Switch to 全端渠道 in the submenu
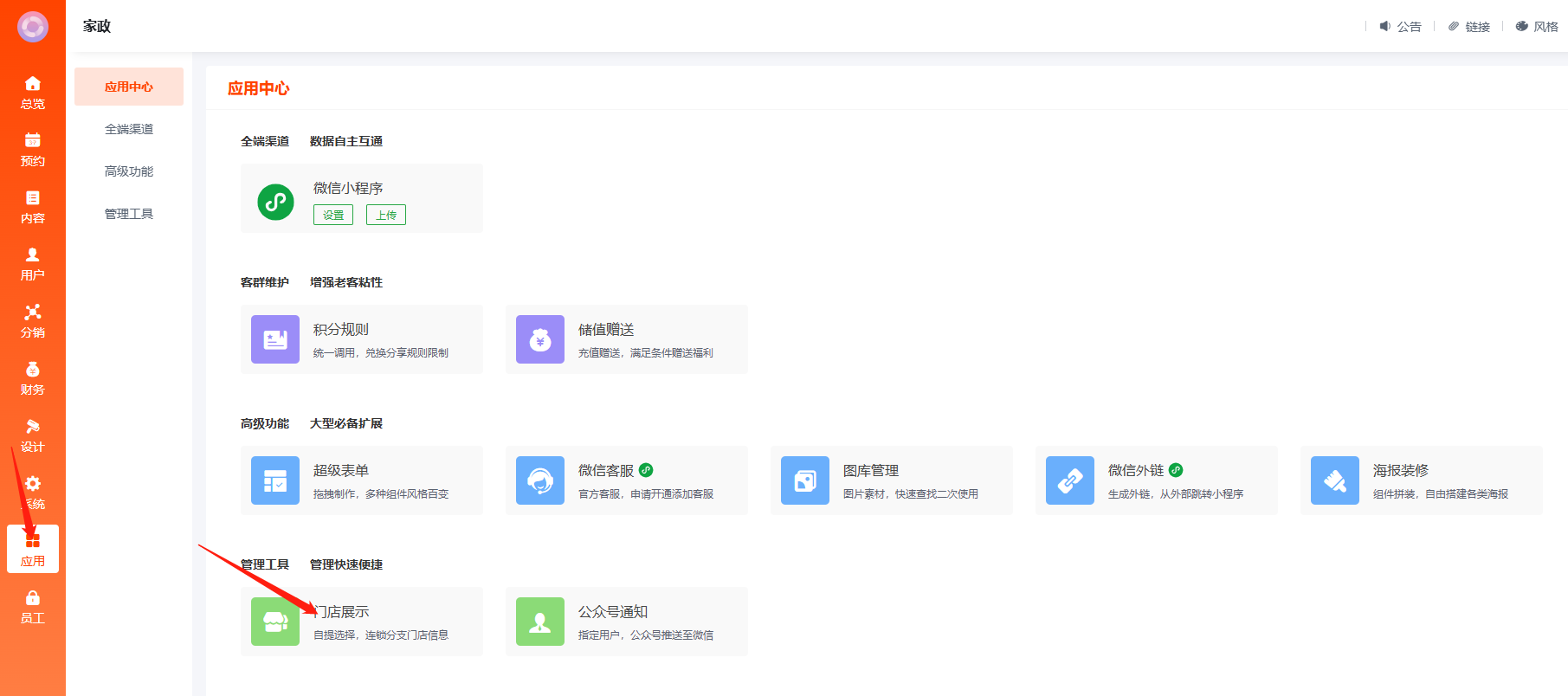 click(x=129, y=129)
